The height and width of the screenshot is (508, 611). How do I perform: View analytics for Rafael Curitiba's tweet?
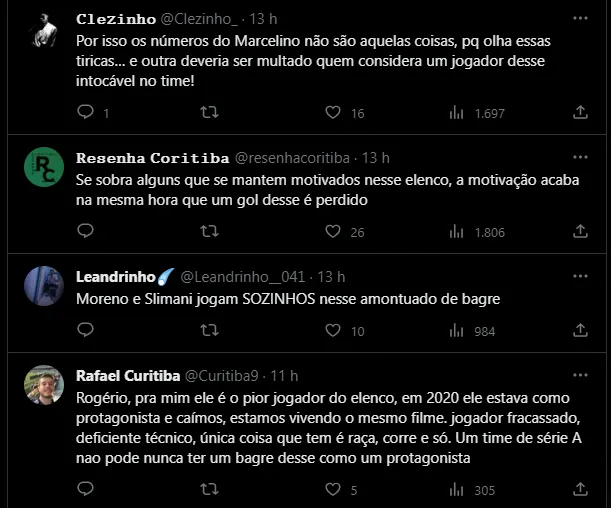(458, 490)
